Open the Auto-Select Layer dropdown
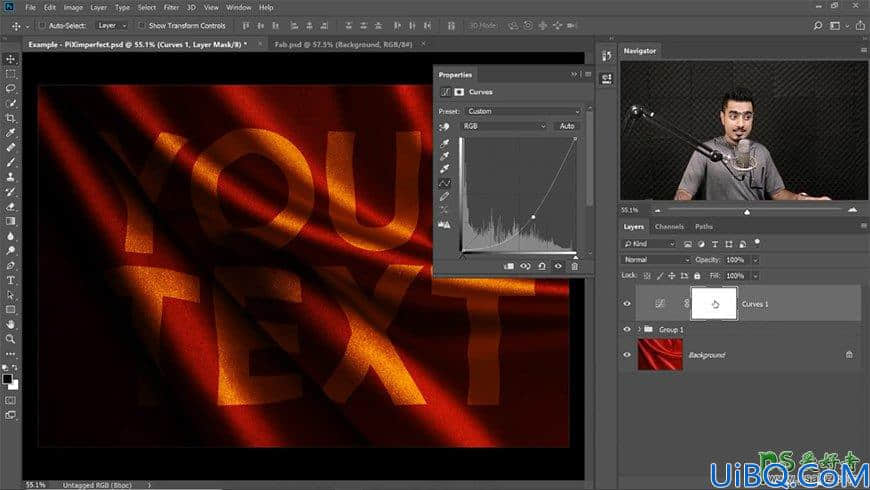The image size is (870, 490). click(112, 26)
